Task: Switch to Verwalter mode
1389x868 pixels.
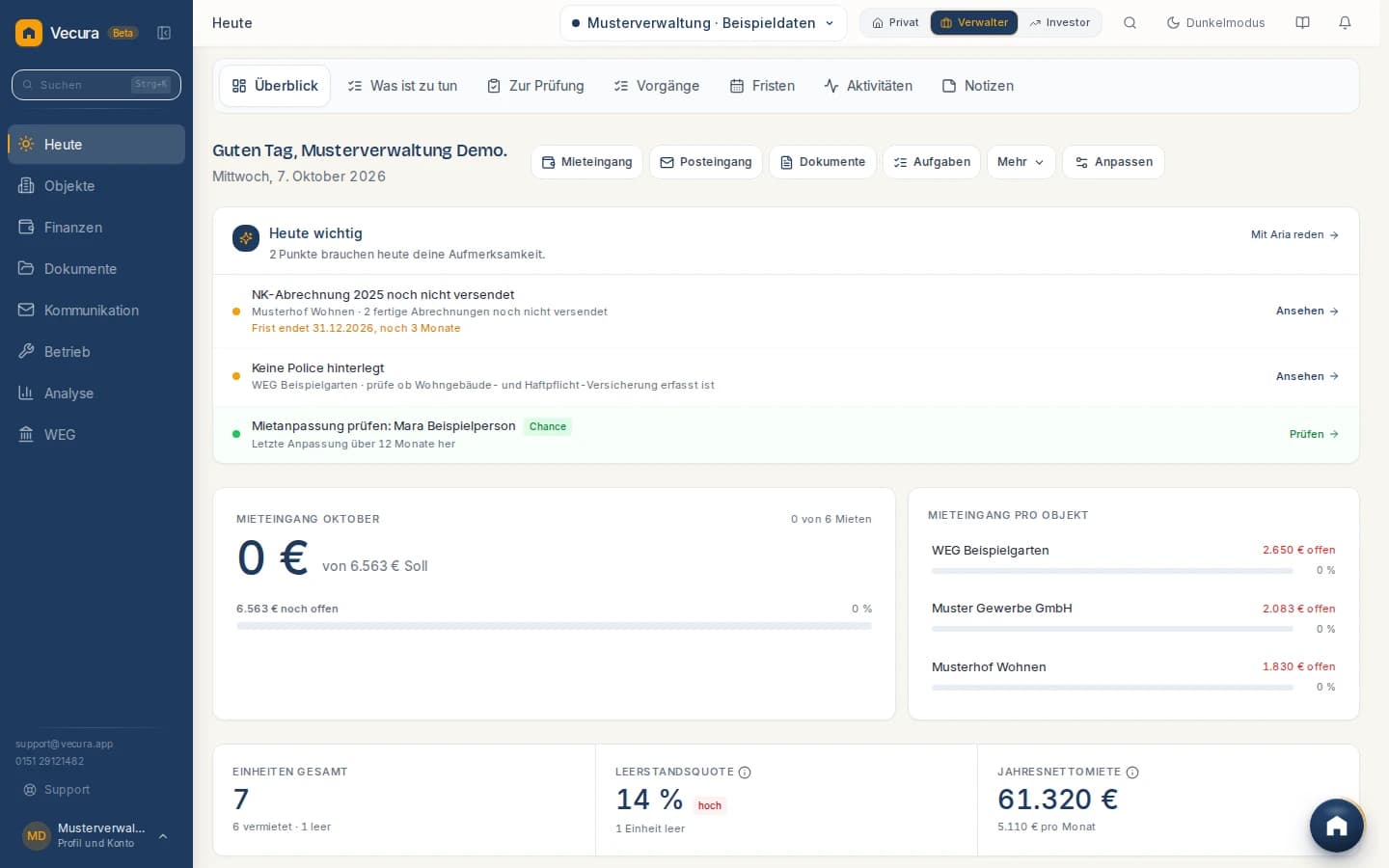Action: (x=974, y=23)
